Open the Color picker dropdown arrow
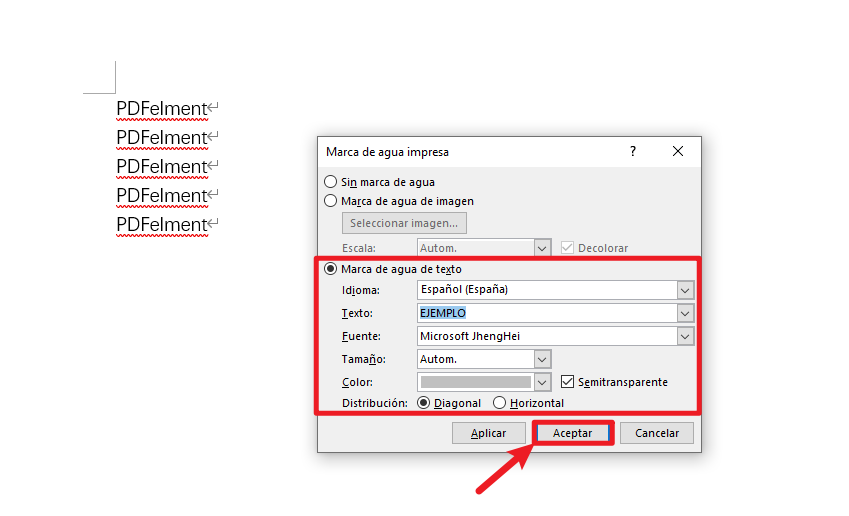This screenshot has height=516, width=849. [542, 382]
